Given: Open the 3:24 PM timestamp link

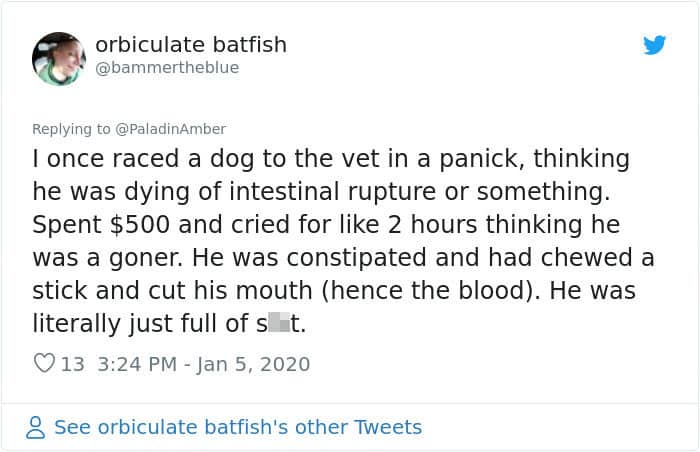Looking at the screenshot, I should [x=137, y=364].
